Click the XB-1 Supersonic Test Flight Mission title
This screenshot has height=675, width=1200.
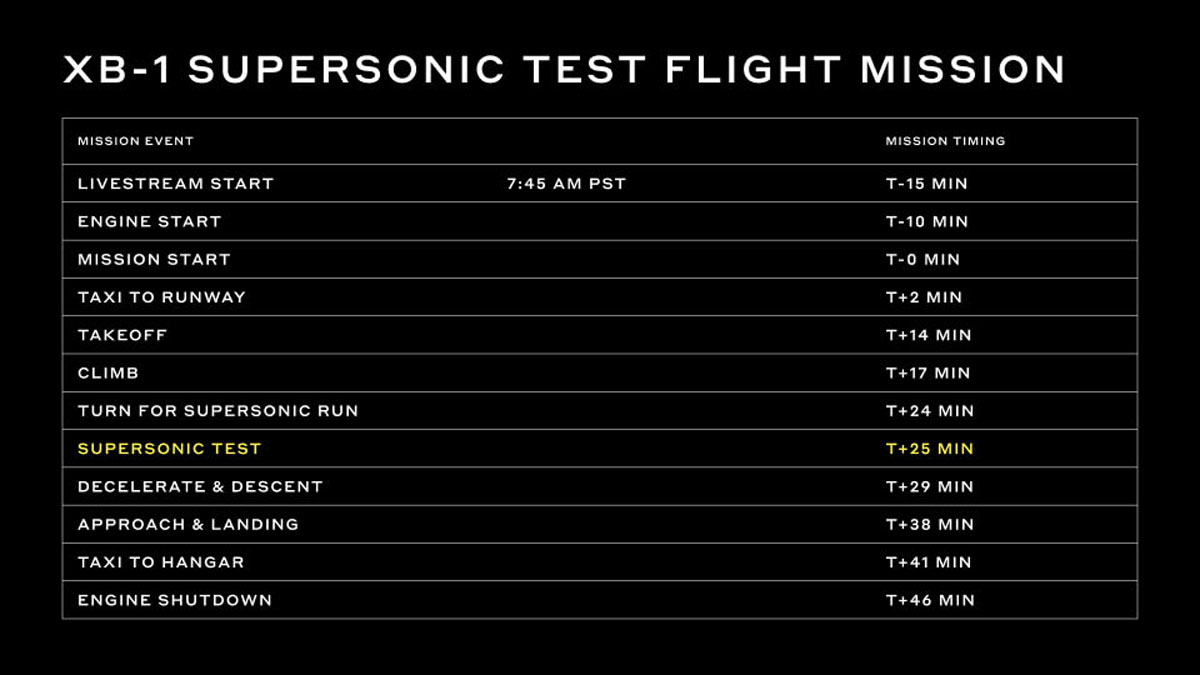tap(564, 70)
